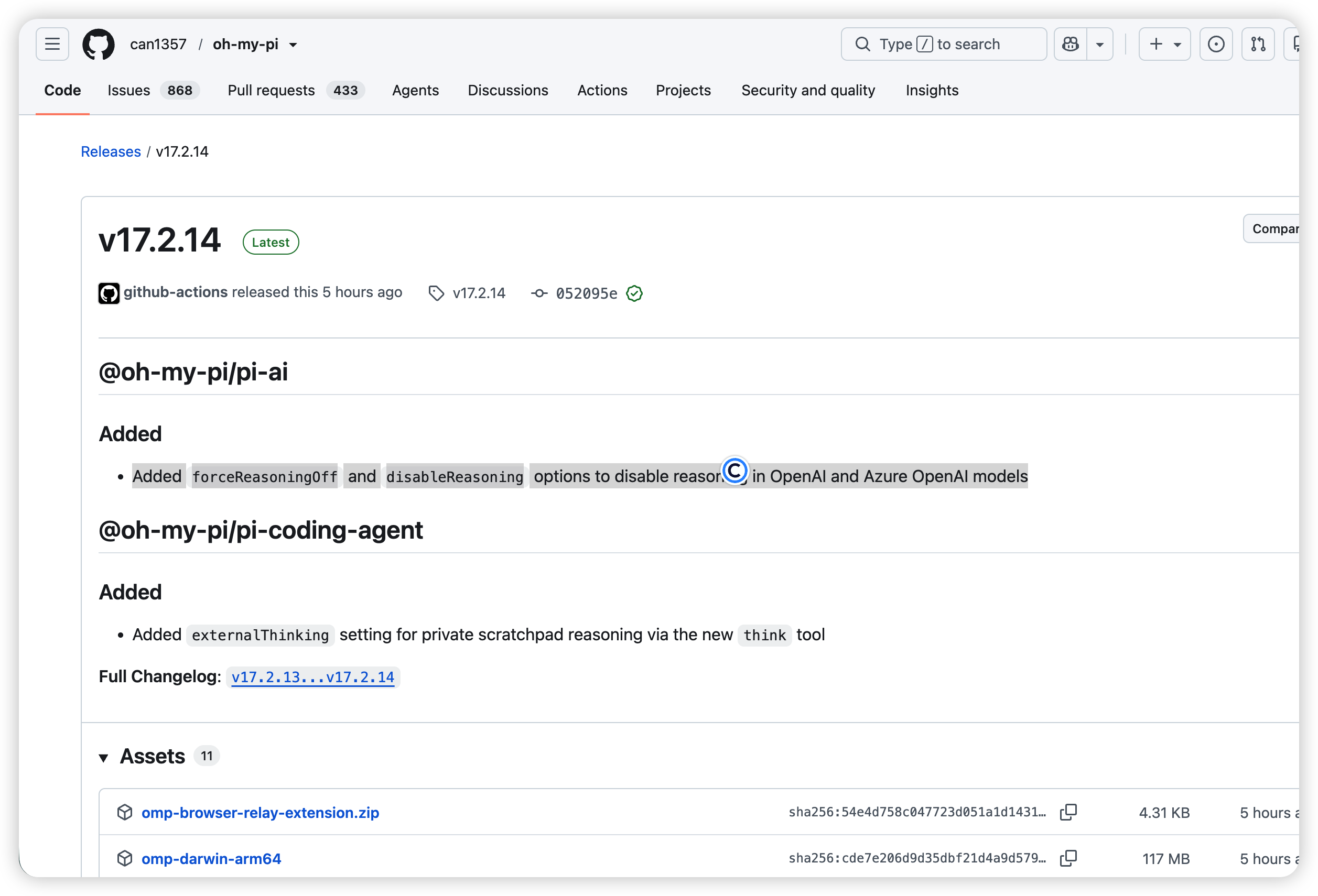
Task: Go to GitHub home via Octocat logo
Action: 98,44
